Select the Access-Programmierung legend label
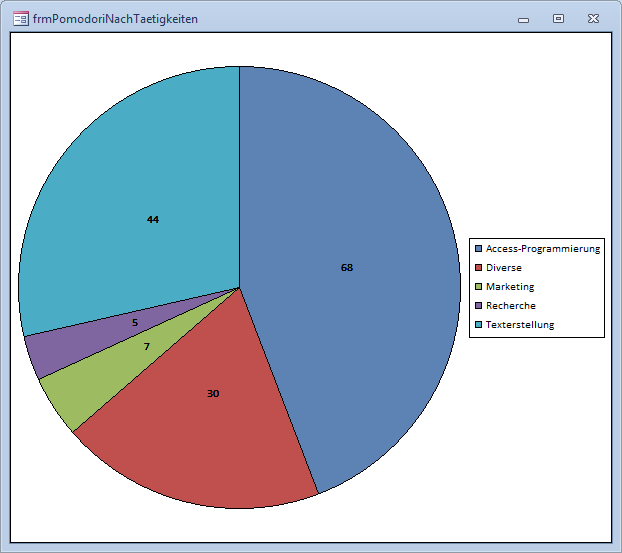 (543, 248)
